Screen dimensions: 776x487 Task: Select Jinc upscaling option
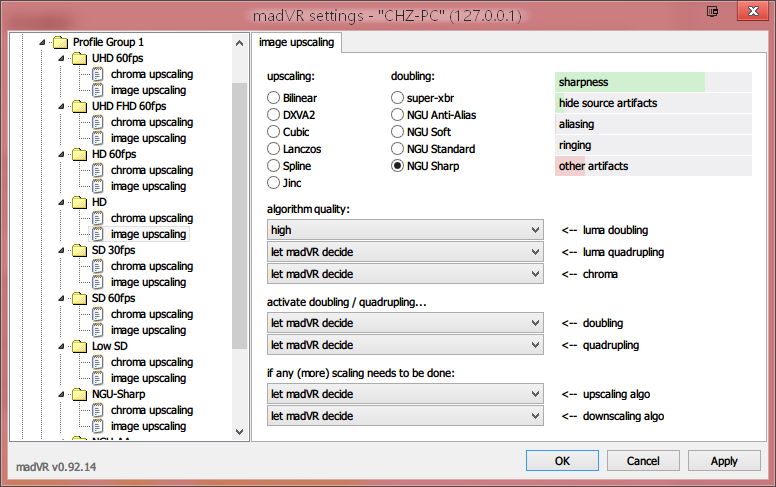[273, 183]
